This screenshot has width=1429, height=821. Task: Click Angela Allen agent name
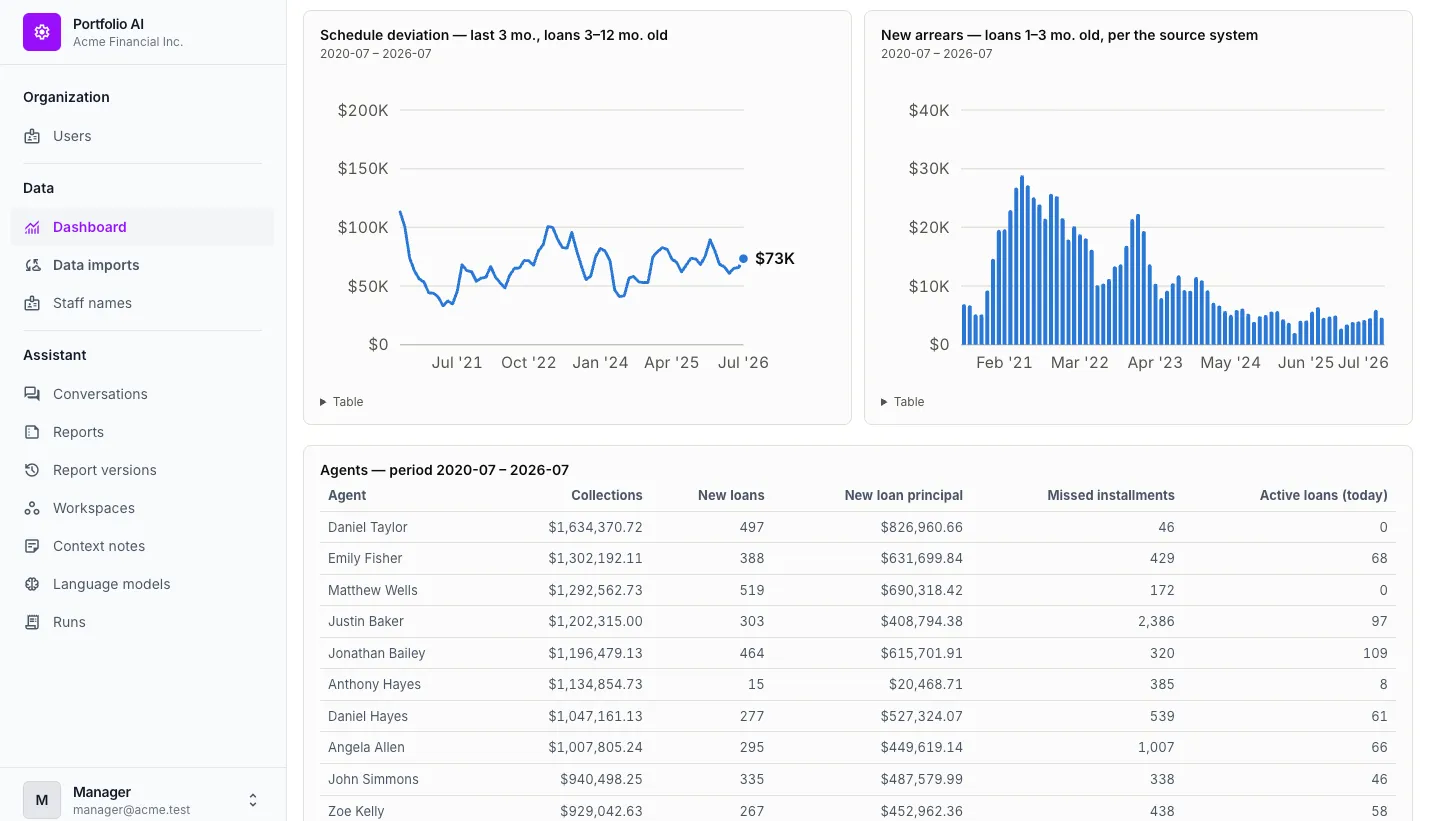tap(366, 747)
